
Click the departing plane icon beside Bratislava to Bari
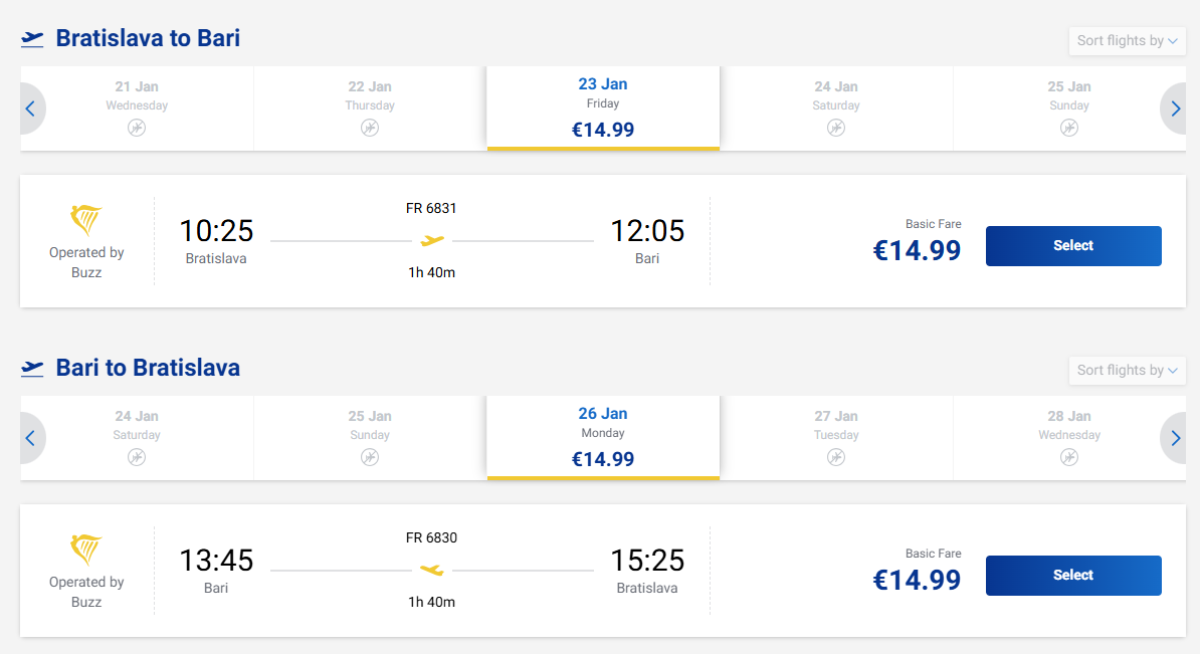pos(33,39)
